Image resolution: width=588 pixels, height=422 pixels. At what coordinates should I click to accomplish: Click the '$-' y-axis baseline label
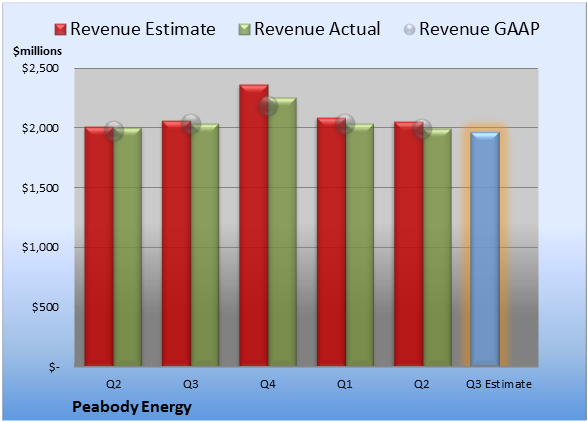pos(54,367)
